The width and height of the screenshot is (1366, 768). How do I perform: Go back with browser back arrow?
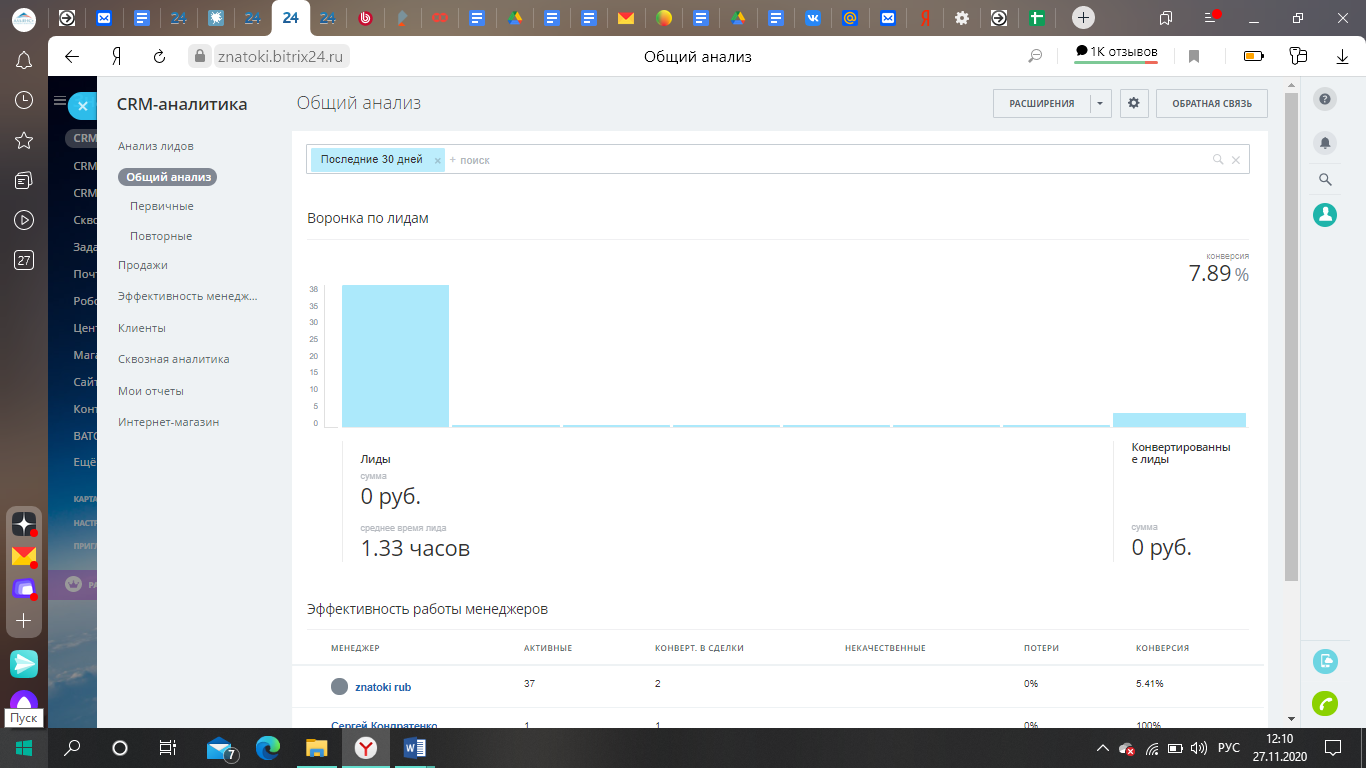click(72, 57)
